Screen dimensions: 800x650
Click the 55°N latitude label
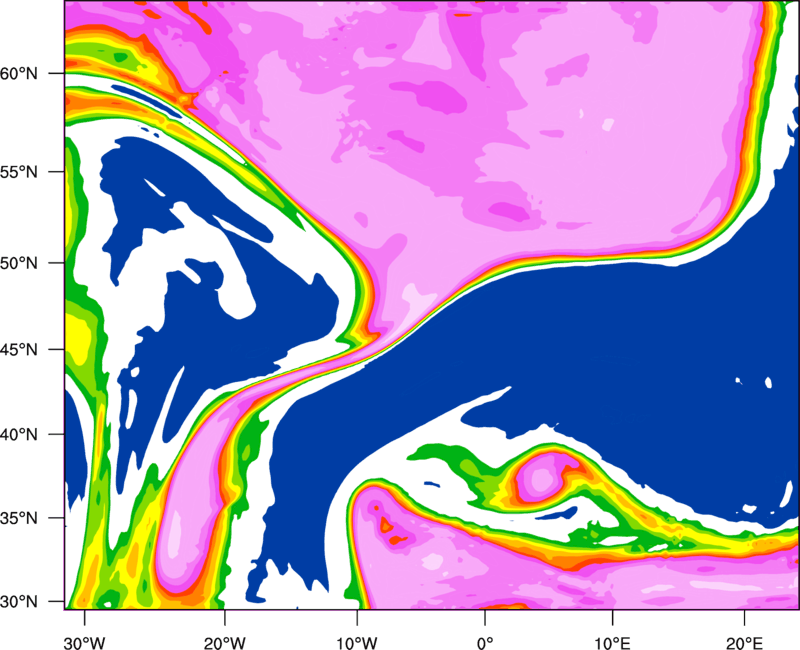[19, 171]
